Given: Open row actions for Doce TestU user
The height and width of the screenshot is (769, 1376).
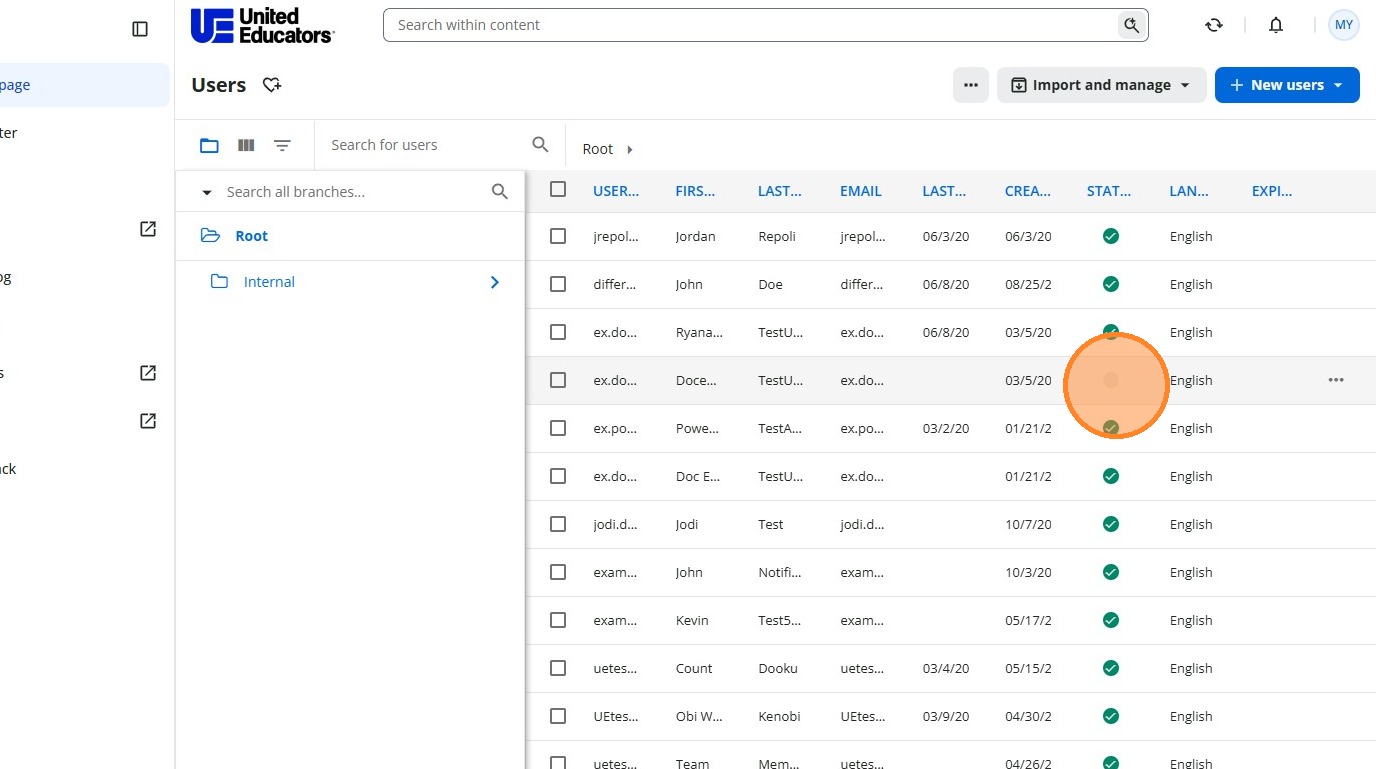Looking at the screenshot, I should 1336,380.
